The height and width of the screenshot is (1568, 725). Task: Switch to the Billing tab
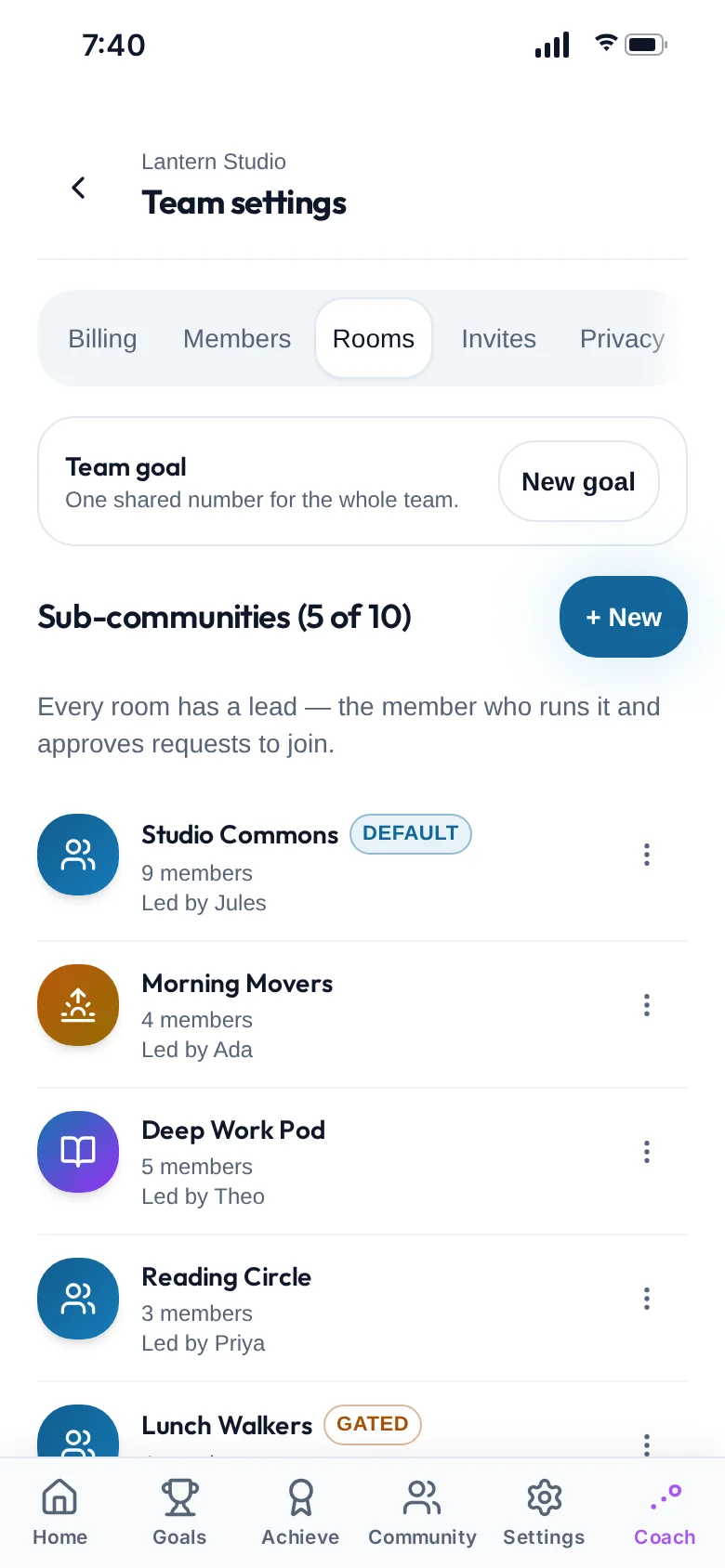(102, 338)
